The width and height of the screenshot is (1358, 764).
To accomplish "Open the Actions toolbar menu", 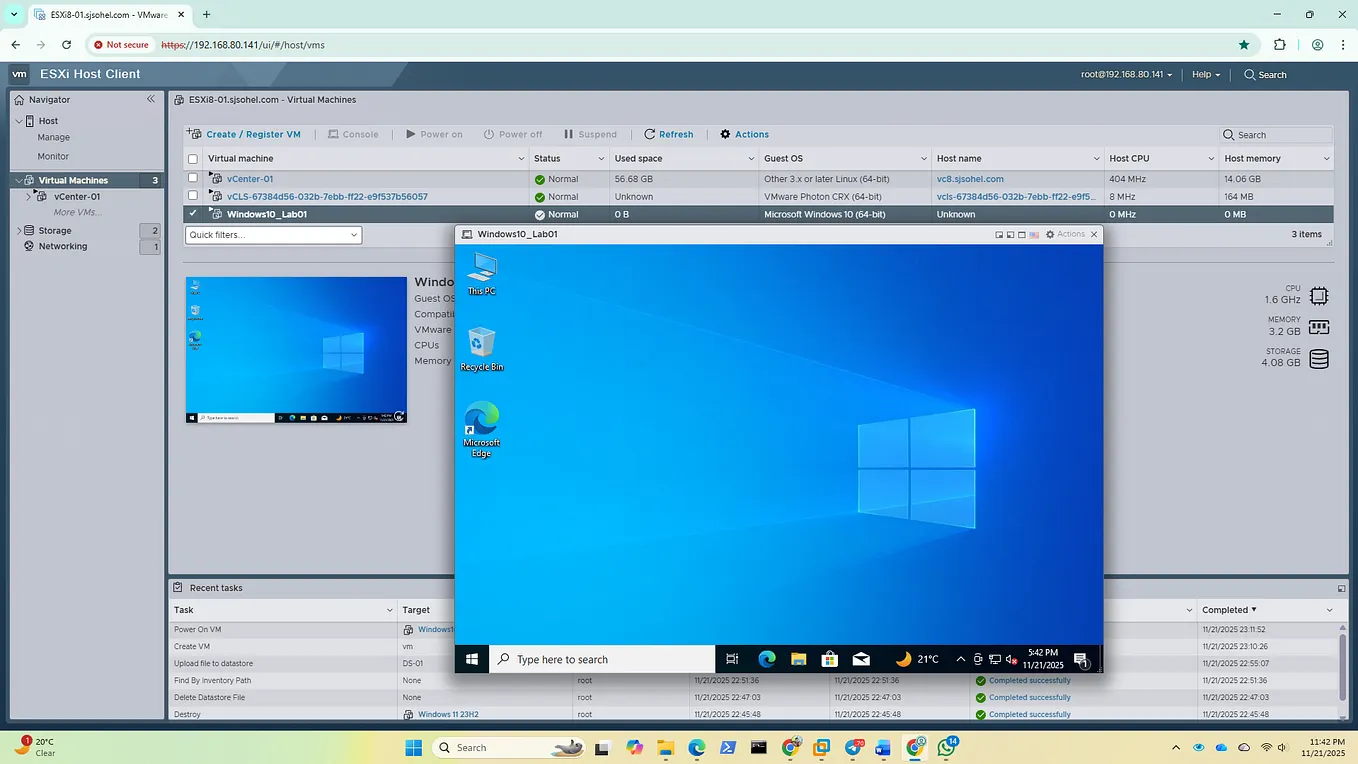I will (744, 134).
